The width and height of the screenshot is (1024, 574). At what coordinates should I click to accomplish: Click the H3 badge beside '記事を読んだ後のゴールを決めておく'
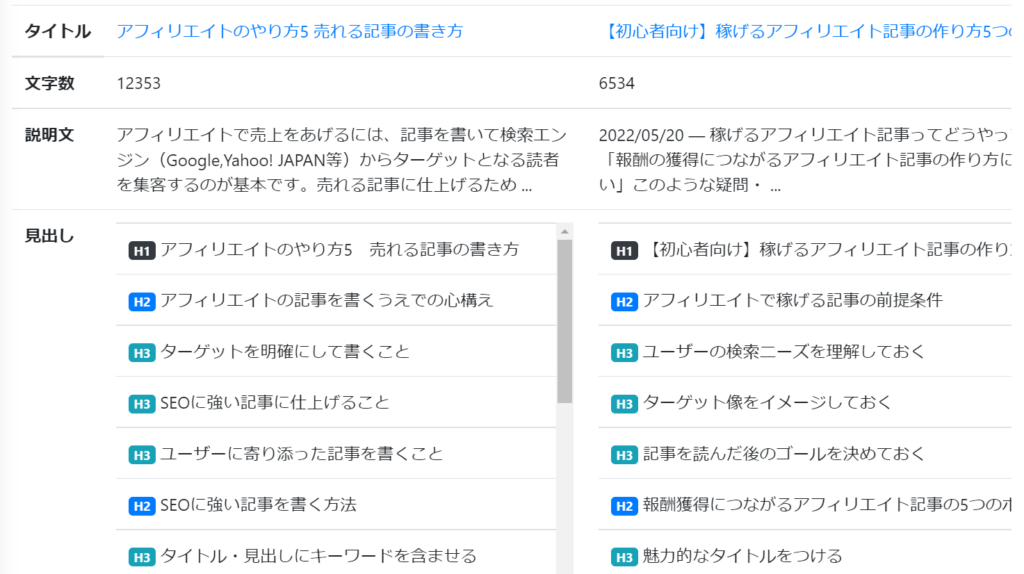click(624, 455)
